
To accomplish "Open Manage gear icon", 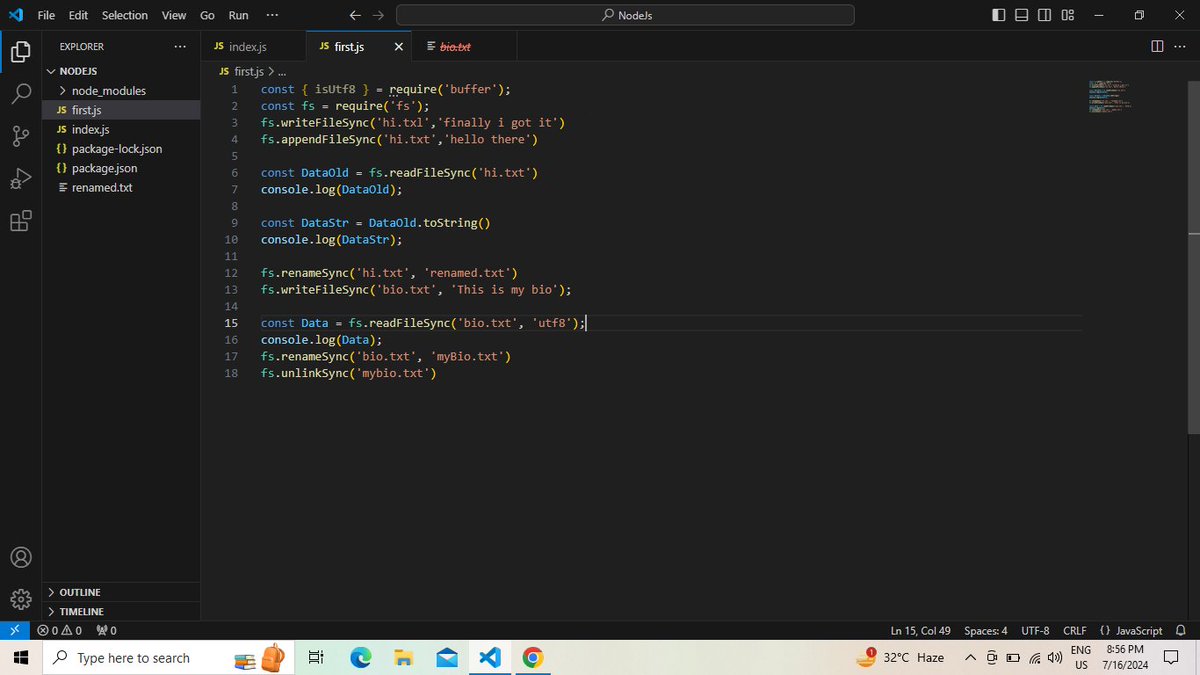I will 21,598.
